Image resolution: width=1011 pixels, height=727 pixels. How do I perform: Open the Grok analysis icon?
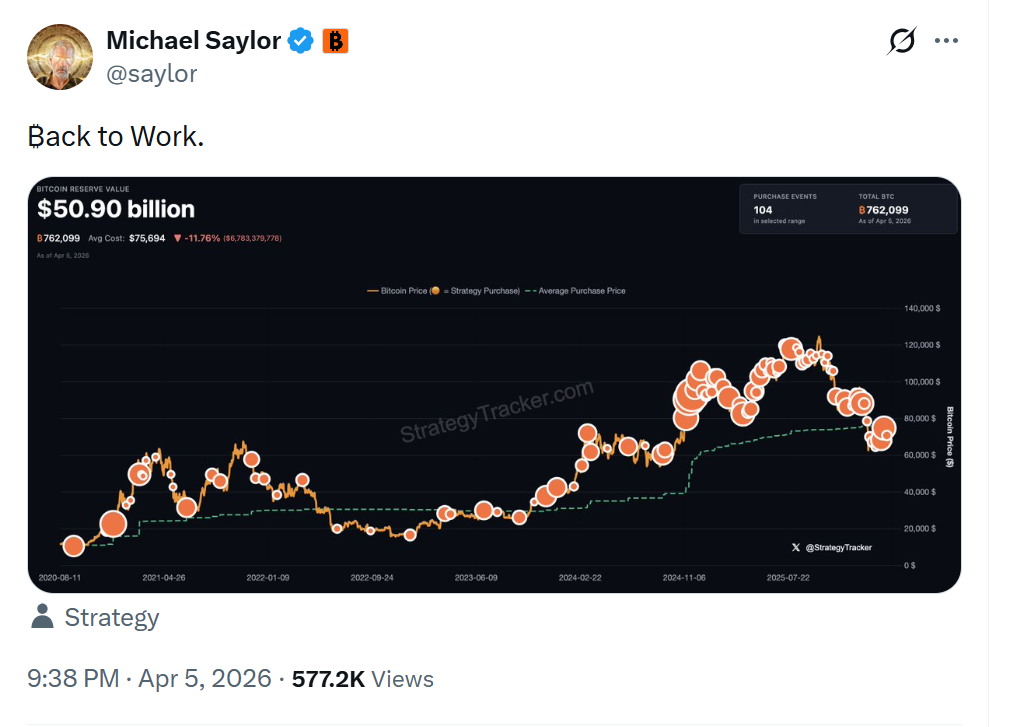tap(900, 41)
